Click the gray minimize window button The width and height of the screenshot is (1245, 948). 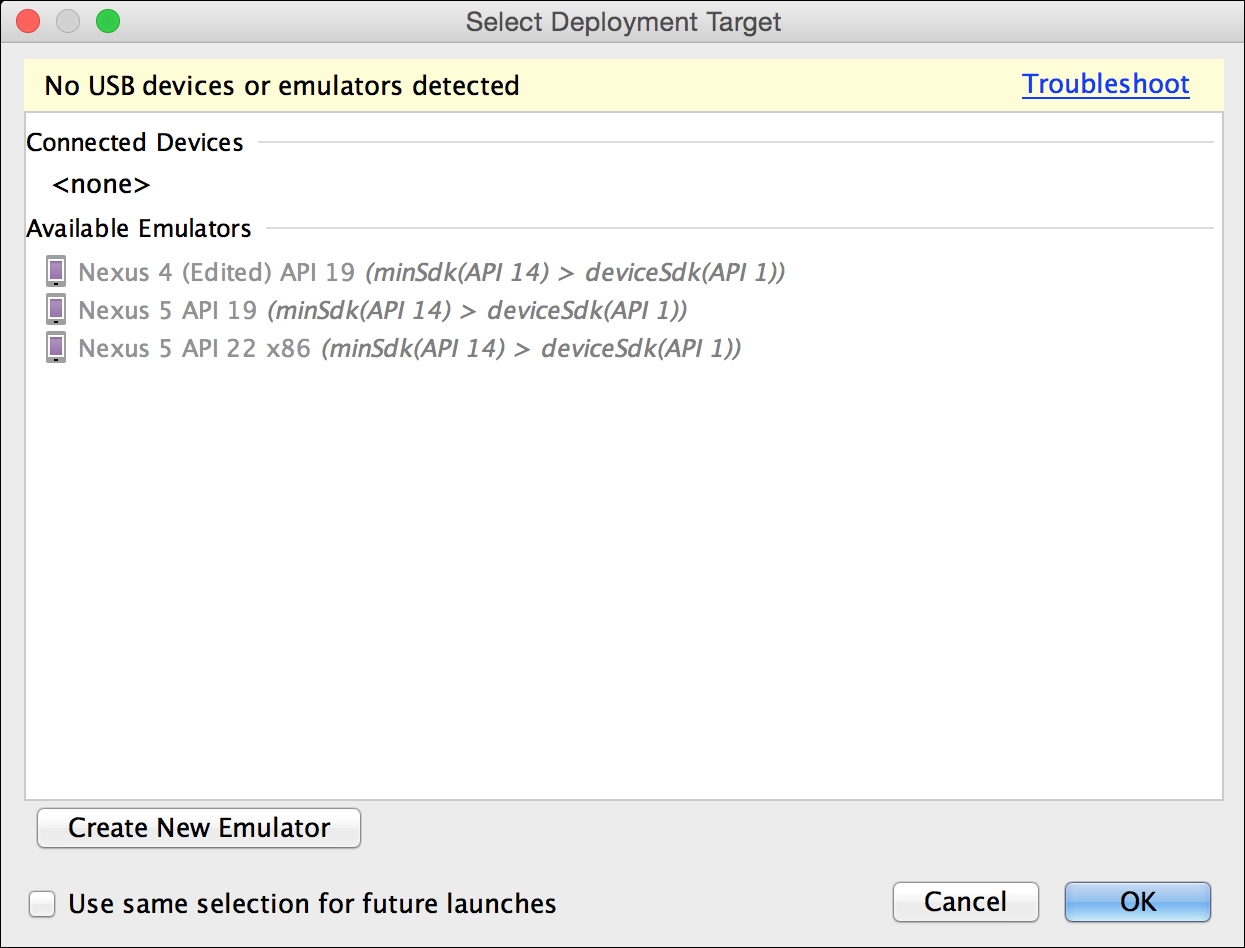click(68, 21)
